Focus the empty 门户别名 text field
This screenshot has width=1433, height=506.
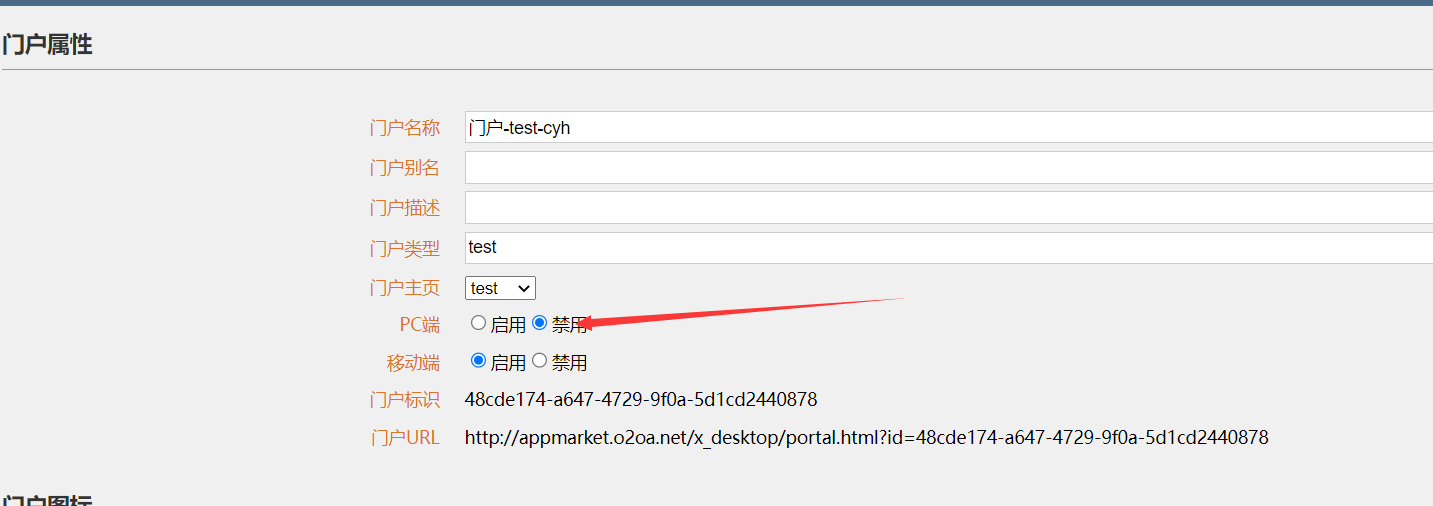point(948,168)
